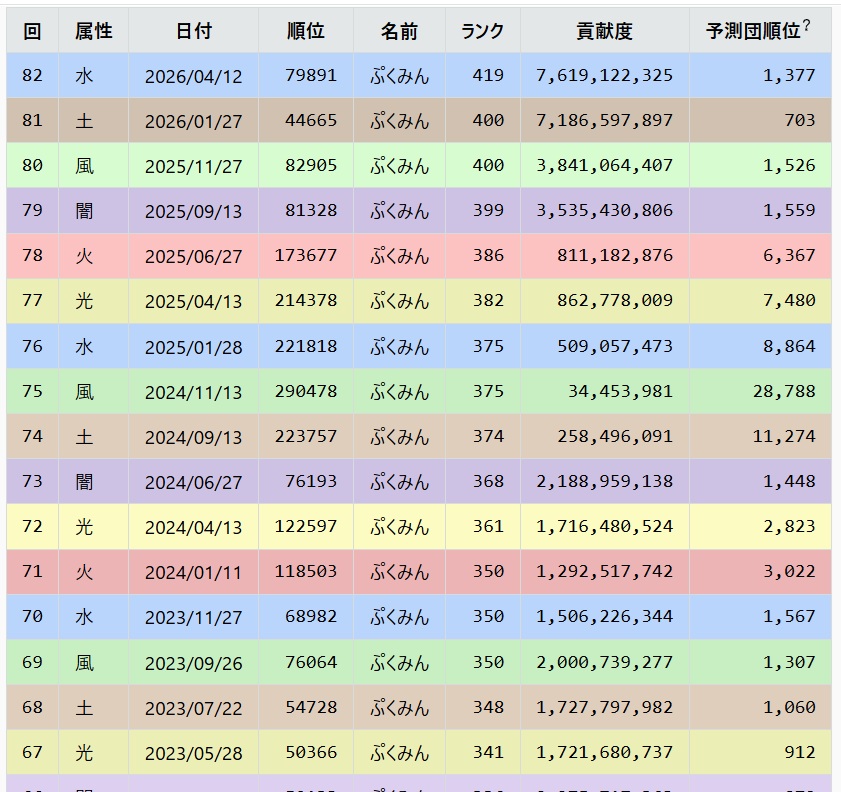Select the date cell 2025/11/27
The height and width of the screenshot is (792, 841).
click(x=193, y=166)
